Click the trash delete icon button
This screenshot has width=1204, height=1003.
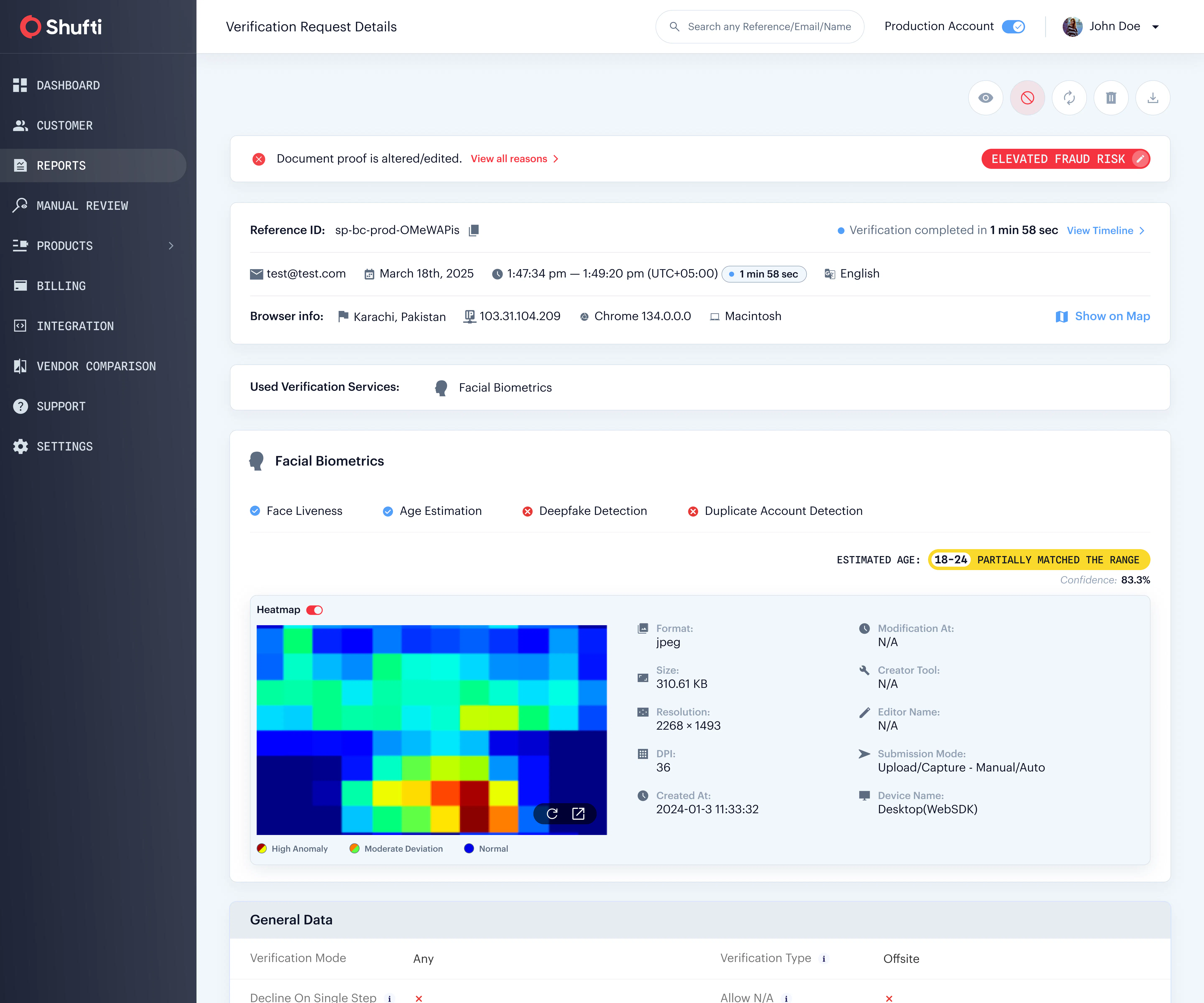coord(1111,98)
